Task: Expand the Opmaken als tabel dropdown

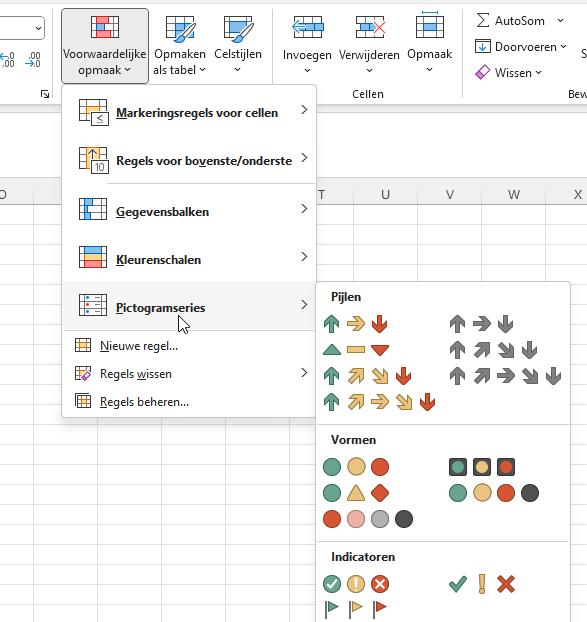Action: (179, 46)
